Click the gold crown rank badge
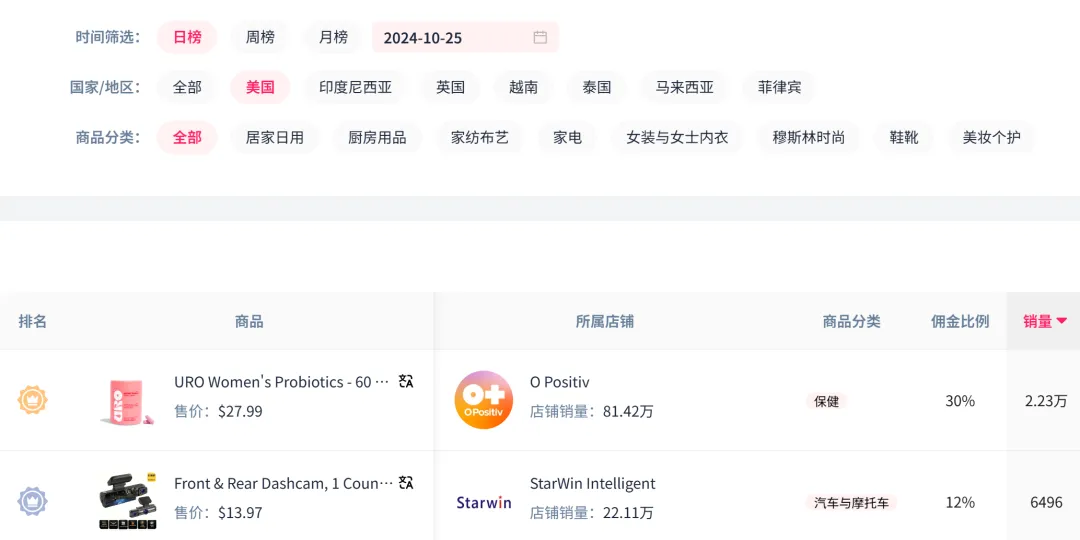1080x540 pixels. coord(33,400)
